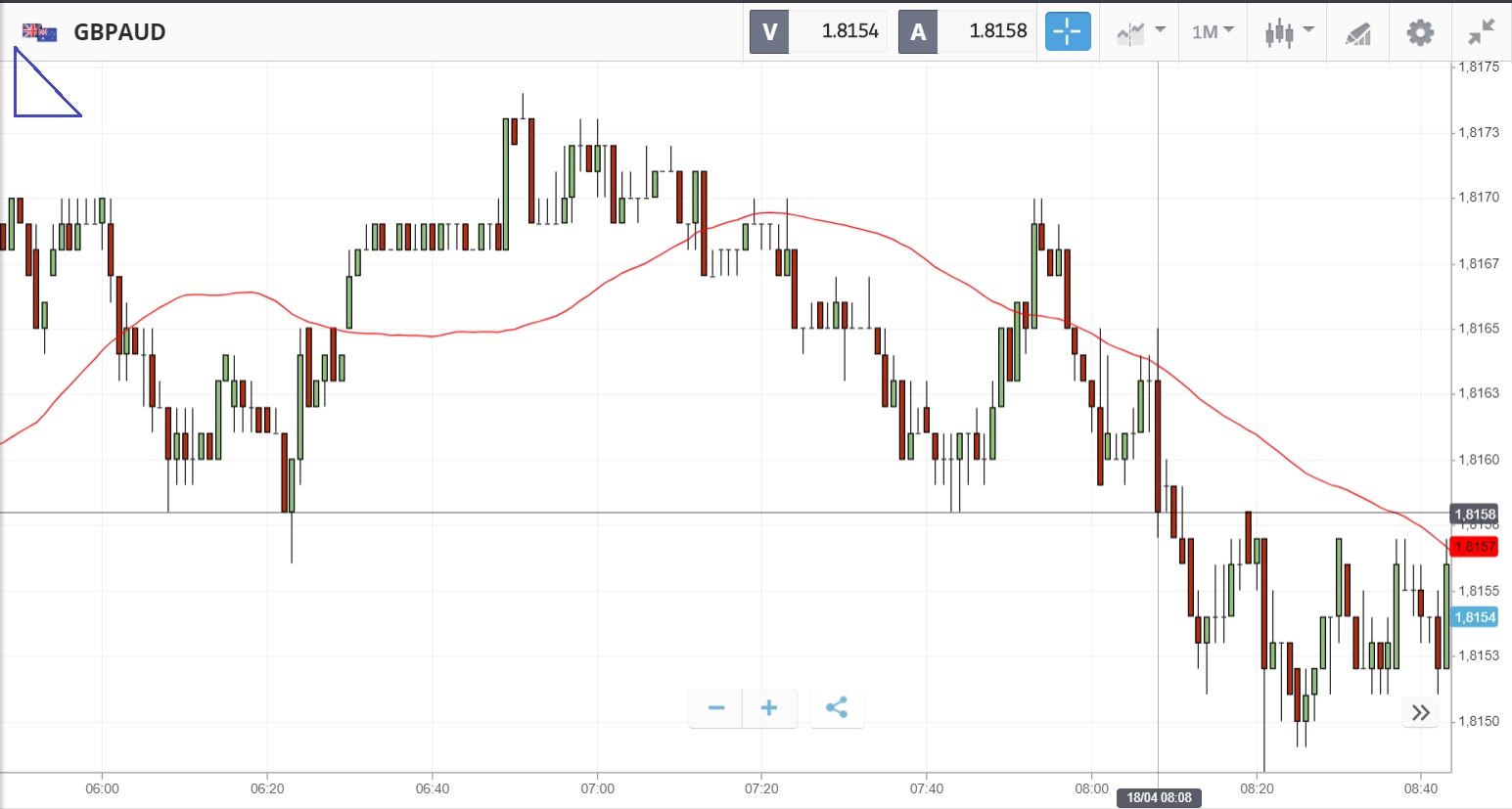Click the 06:40 time axis label
Viewport: 1512px width, 809px height.
click(x=433, y=788)
